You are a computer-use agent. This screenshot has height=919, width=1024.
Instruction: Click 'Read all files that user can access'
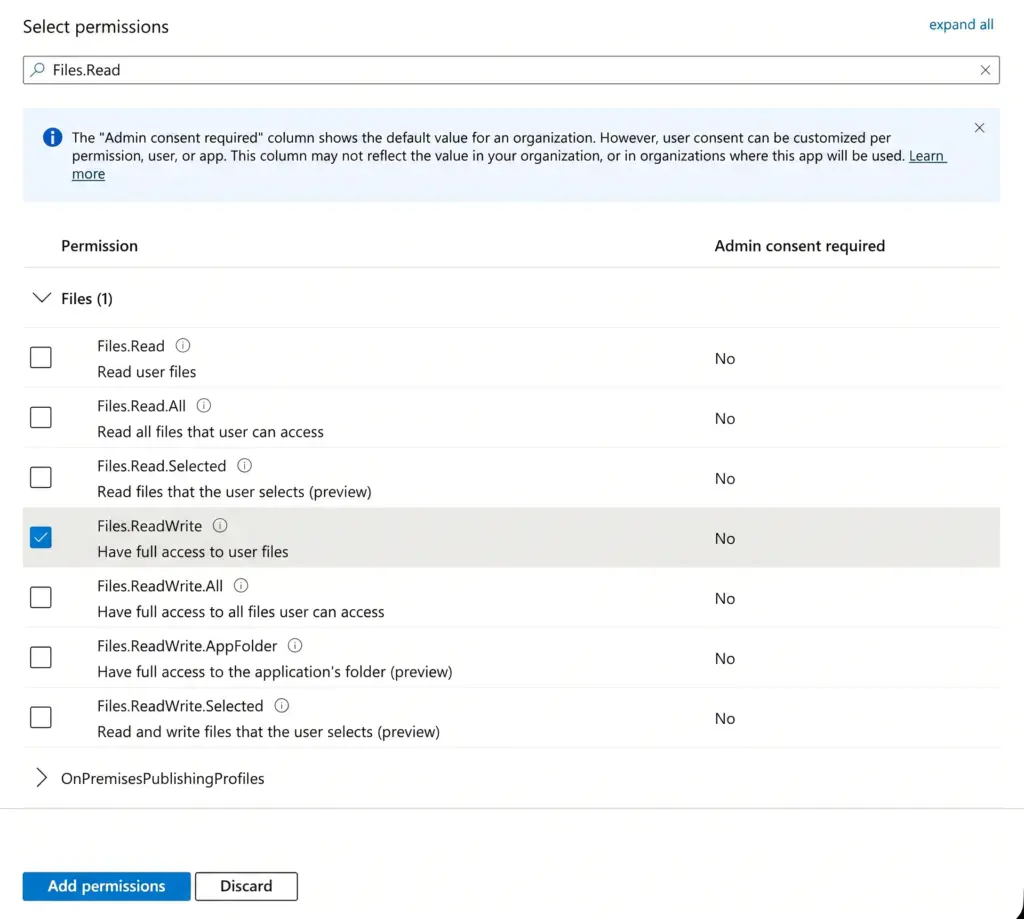[x=210, y=432]
